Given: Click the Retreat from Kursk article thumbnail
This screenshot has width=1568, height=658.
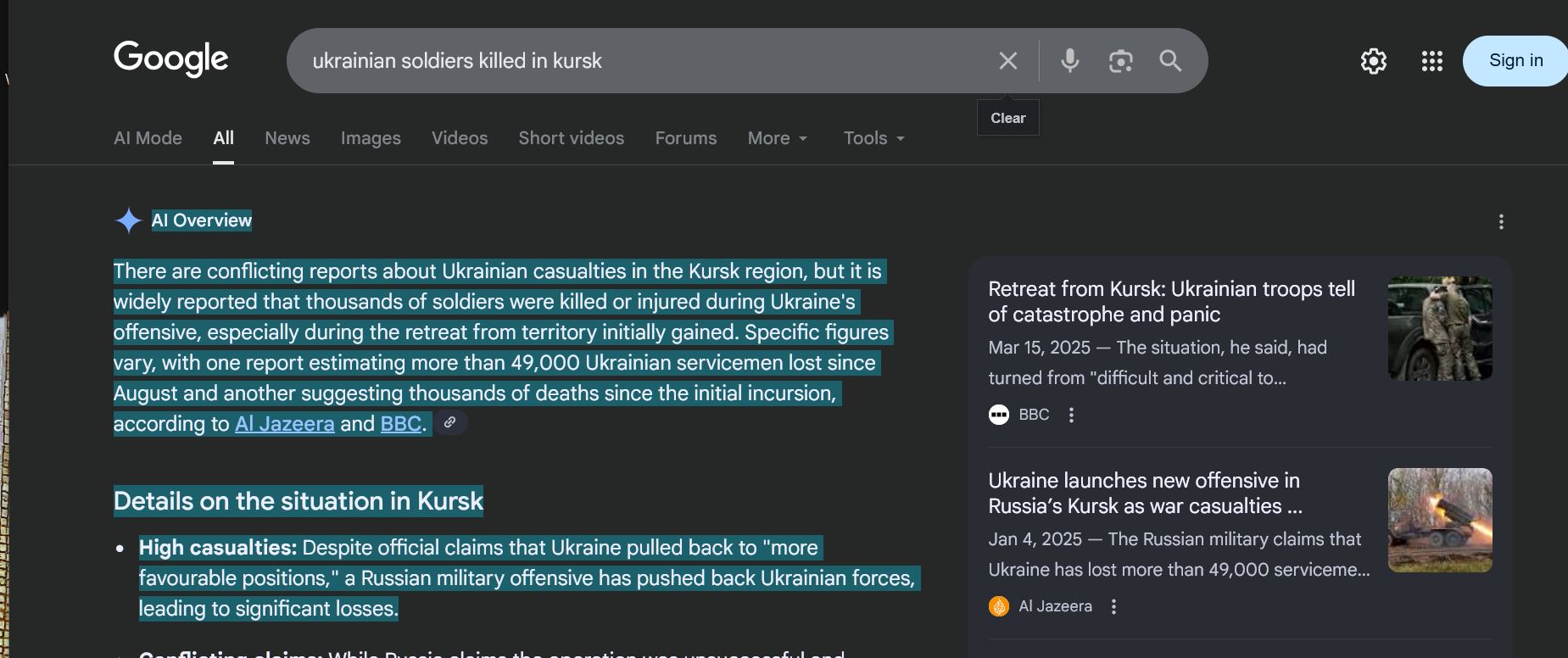Looking at the screenshot, I should click(x=1439, y=328).
